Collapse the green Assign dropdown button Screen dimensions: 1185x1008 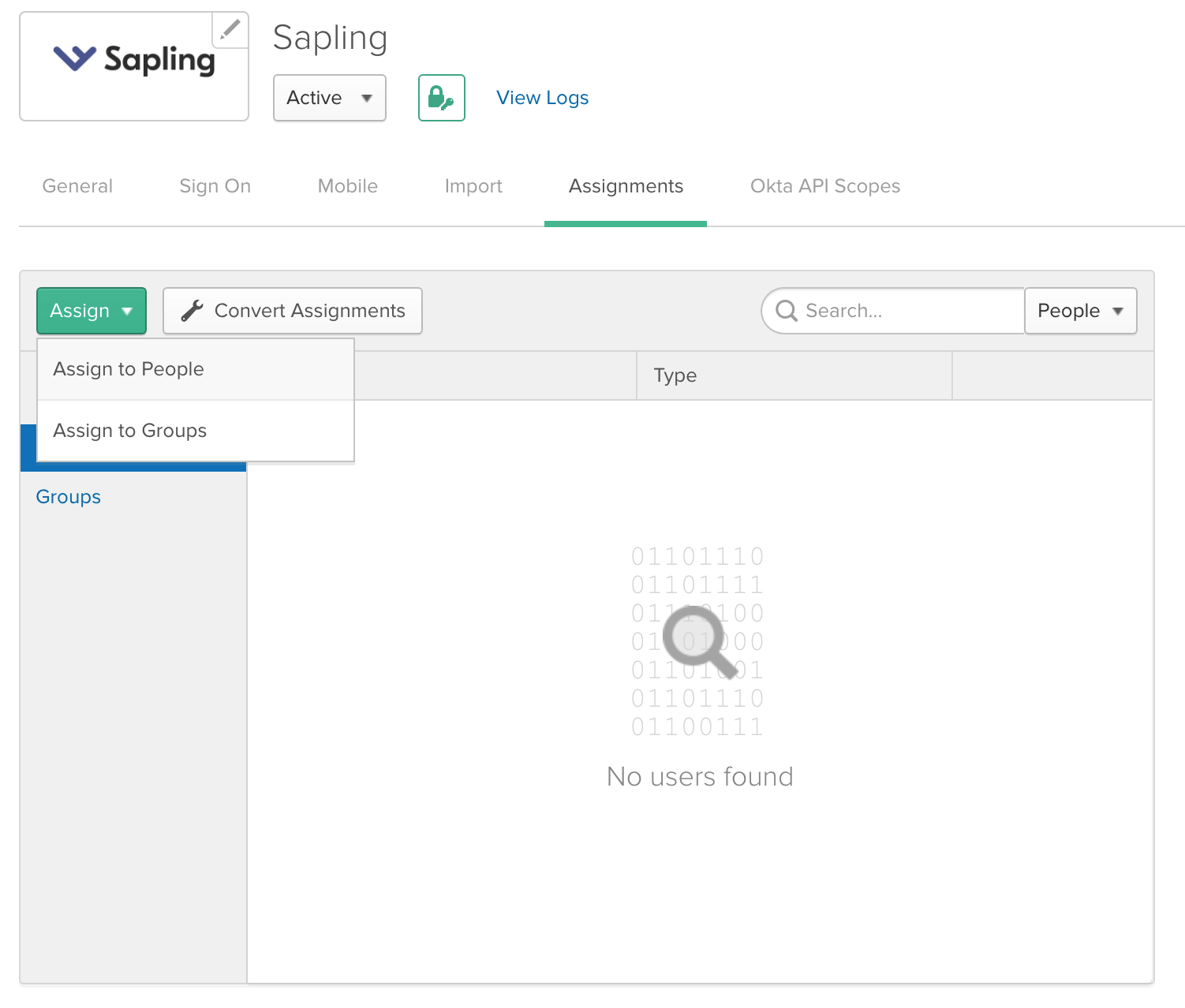[92, 311]
